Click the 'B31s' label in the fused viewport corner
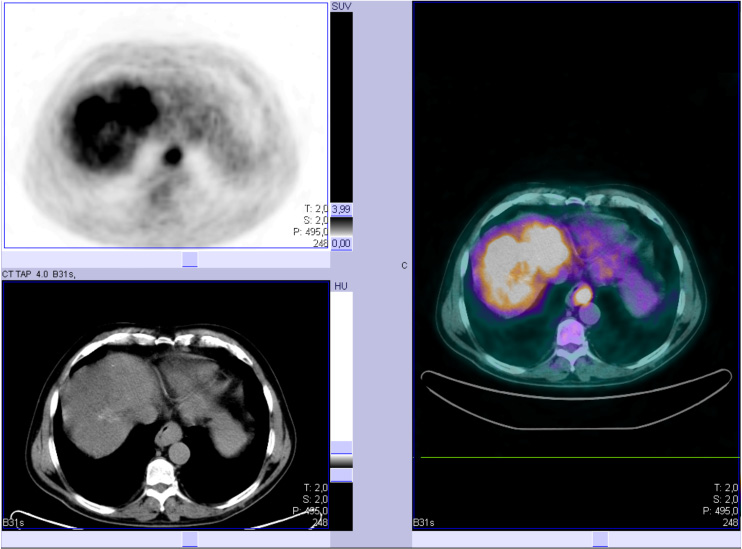Image resolution: width=742 pixels, height=549 pixels. click(424, 522)
